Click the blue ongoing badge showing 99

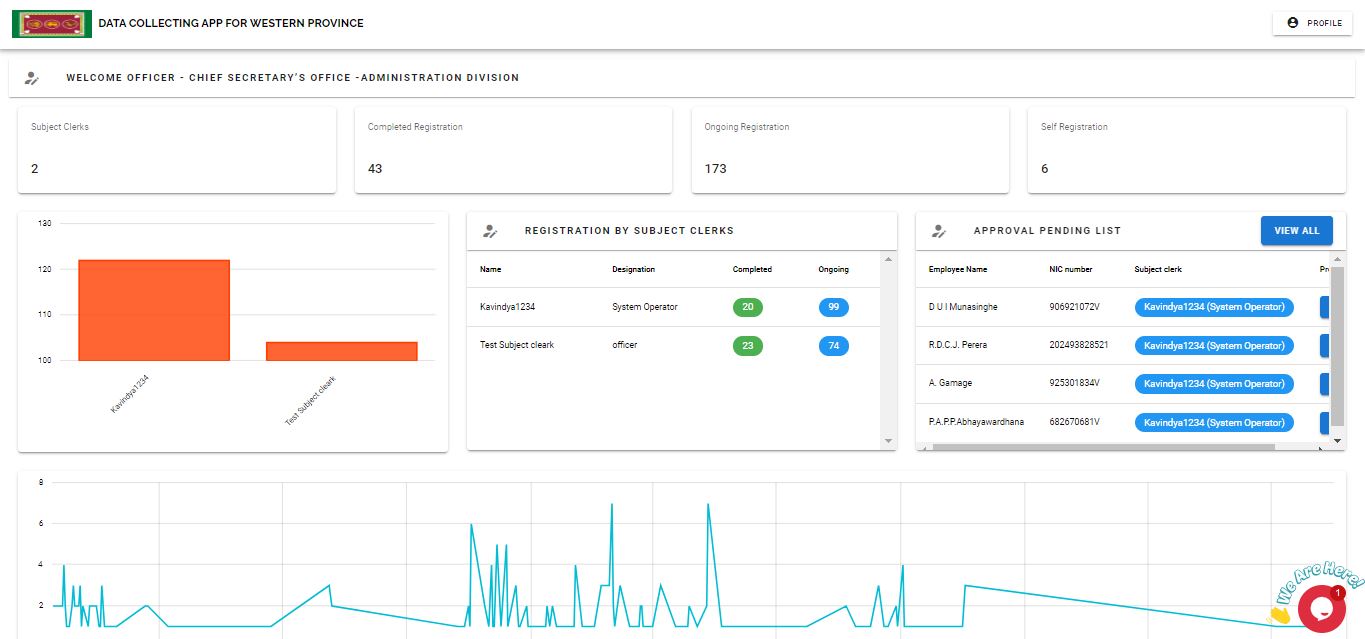point(833,307)
